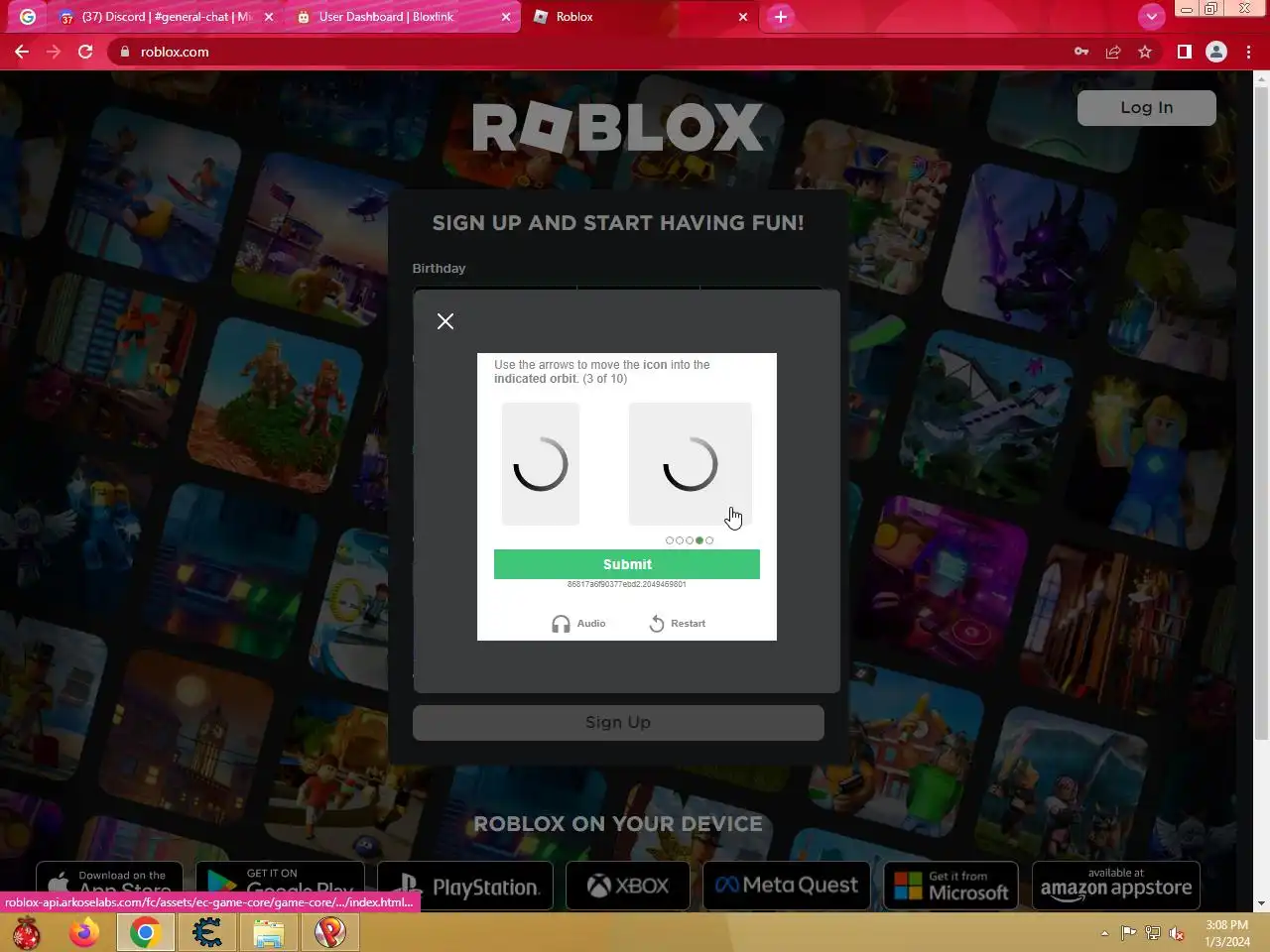View site information via the lock icon
Viewport: 1270px width, 952px height.
[x=124, y=52]
